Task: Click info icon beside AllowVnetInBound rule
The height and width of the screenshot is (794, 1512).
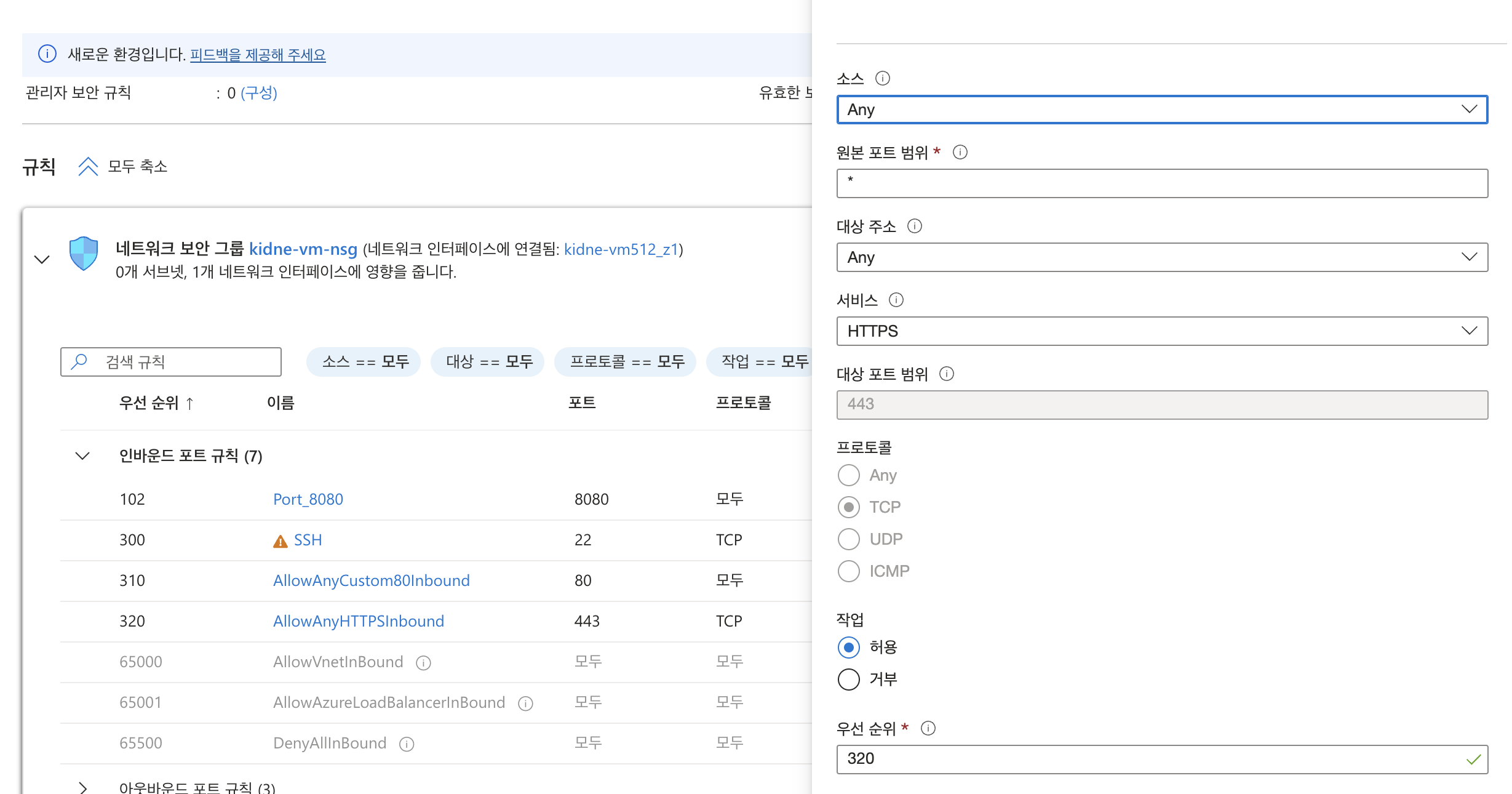Action: [423, 663]
